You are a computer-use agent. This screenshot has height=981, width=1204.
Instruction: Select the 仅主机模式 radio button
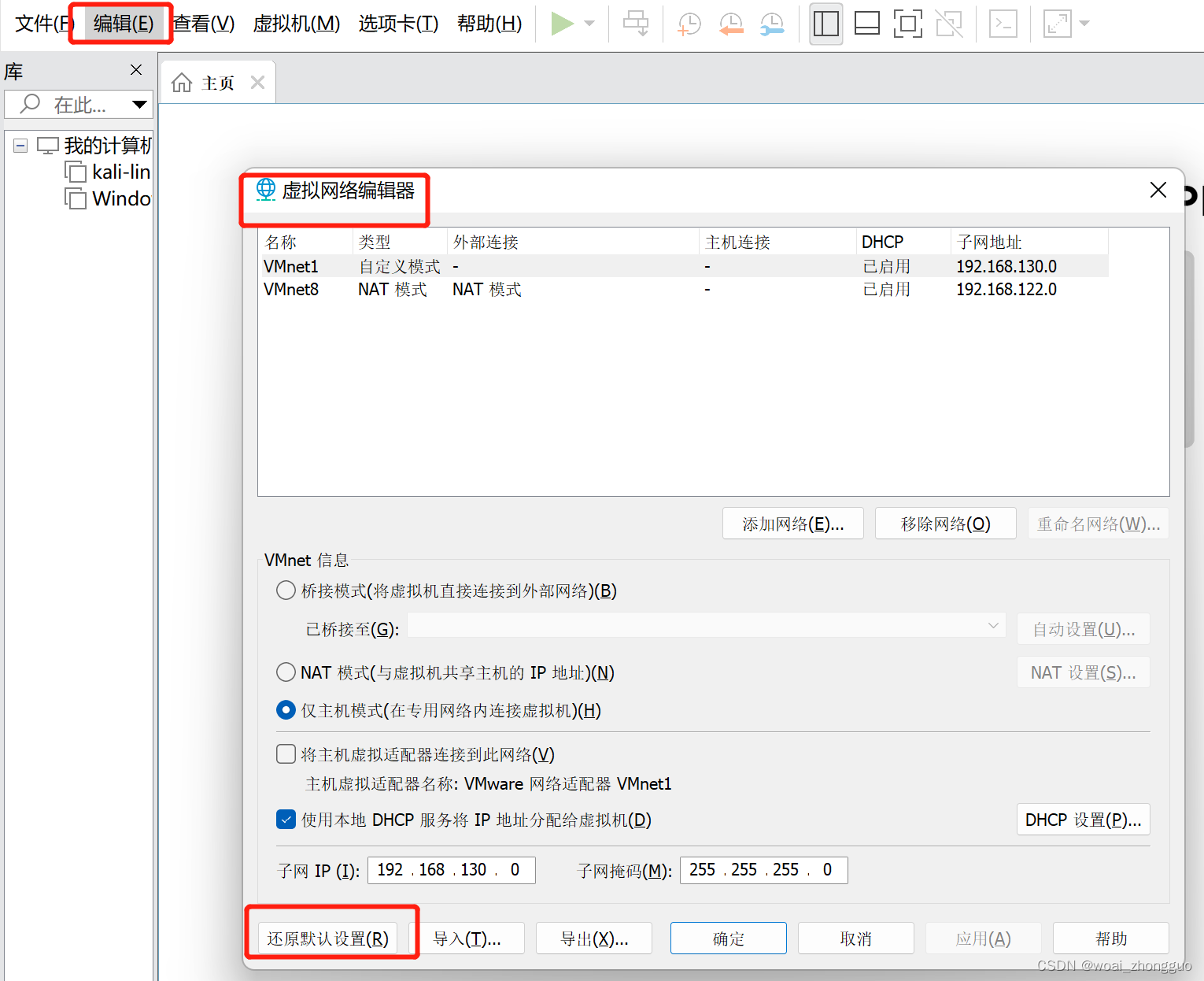286,710
